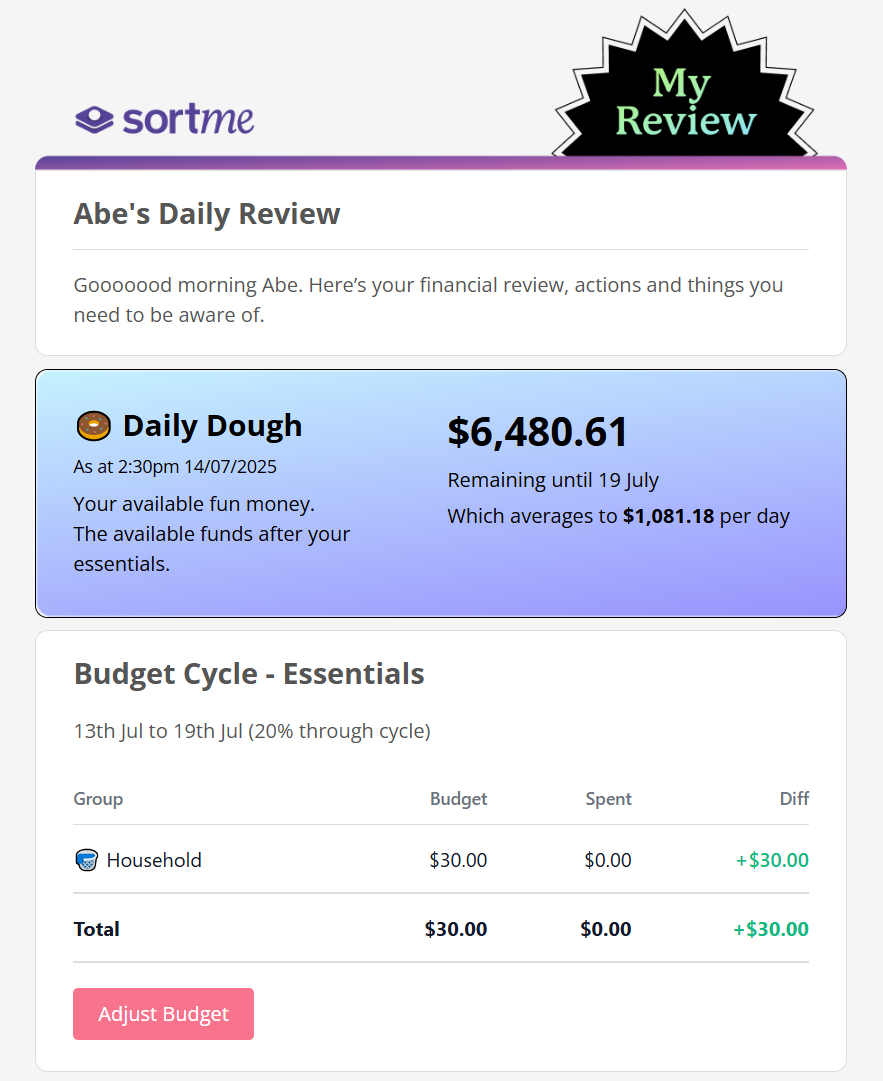Viewport: 883px width, 1081px height.
Task: Click the $1,081.18 per day average
Action: coord(669,516)
